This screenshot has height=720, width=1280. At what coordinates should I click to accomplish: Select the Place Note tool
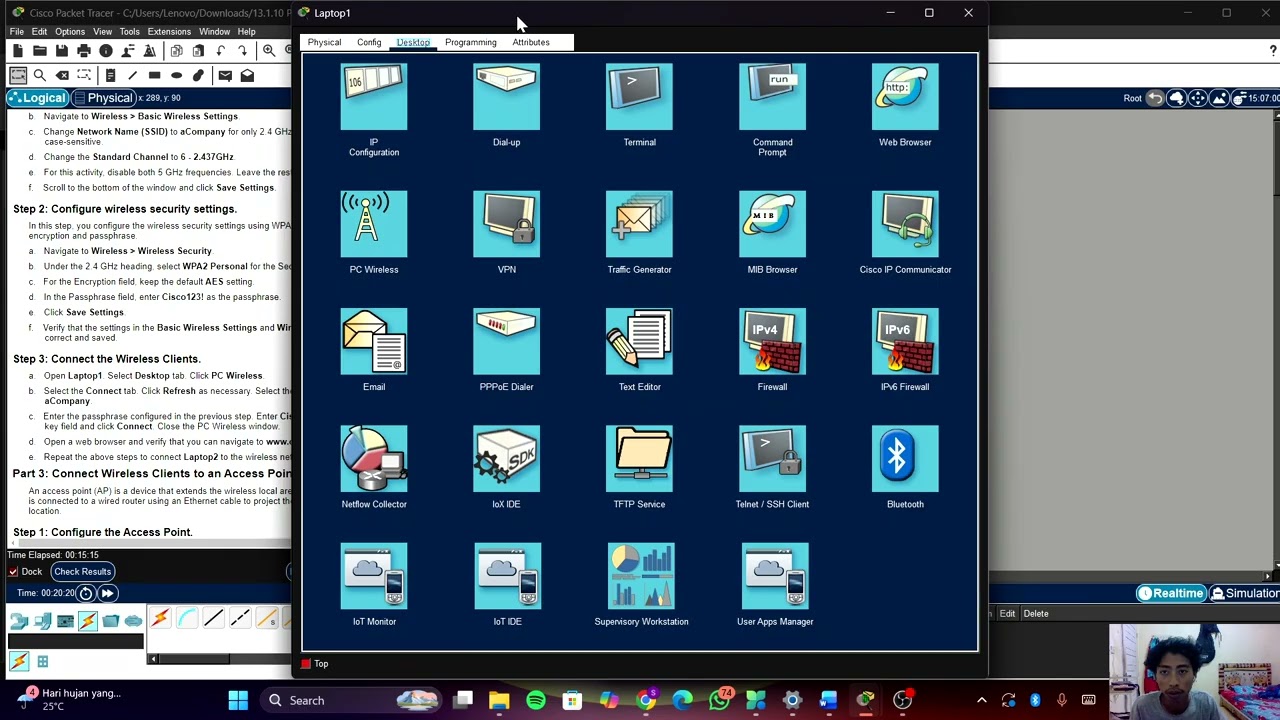(x=110, y=75)
